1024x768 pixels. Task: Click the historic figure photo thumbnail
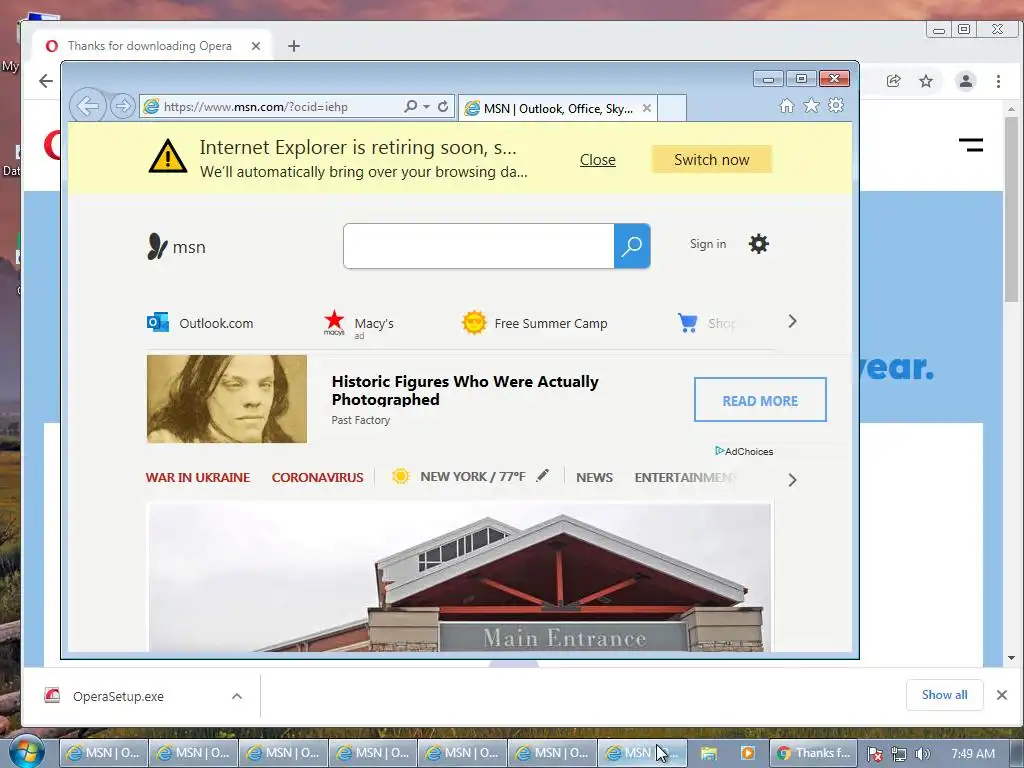click(227, 399)
